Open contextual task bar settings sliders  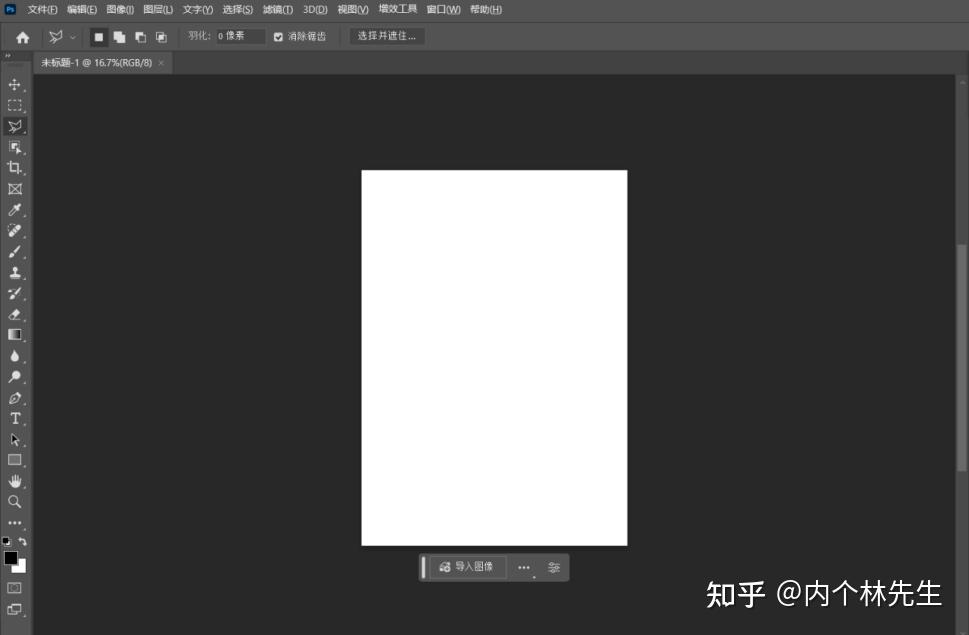click(554, 567)
